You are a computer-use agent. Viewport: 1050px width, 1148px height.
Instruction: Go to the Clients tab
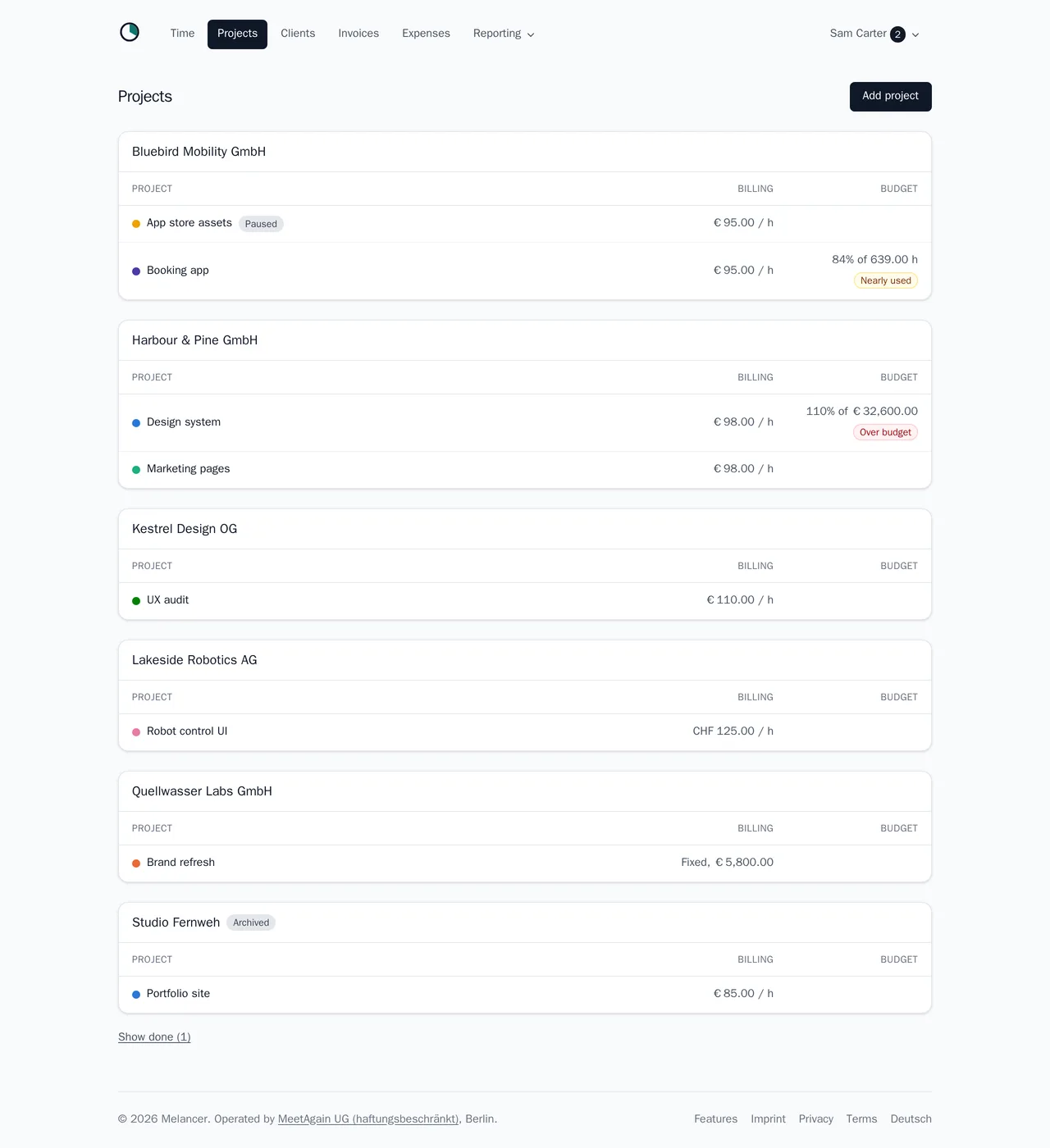coord(298,34)
